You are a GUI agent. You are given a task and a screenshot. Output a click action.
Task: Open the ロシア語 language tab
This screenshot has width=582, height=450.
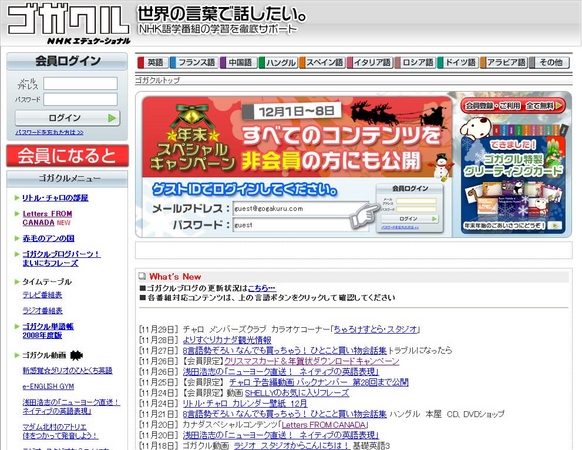[x=415, y=62]
